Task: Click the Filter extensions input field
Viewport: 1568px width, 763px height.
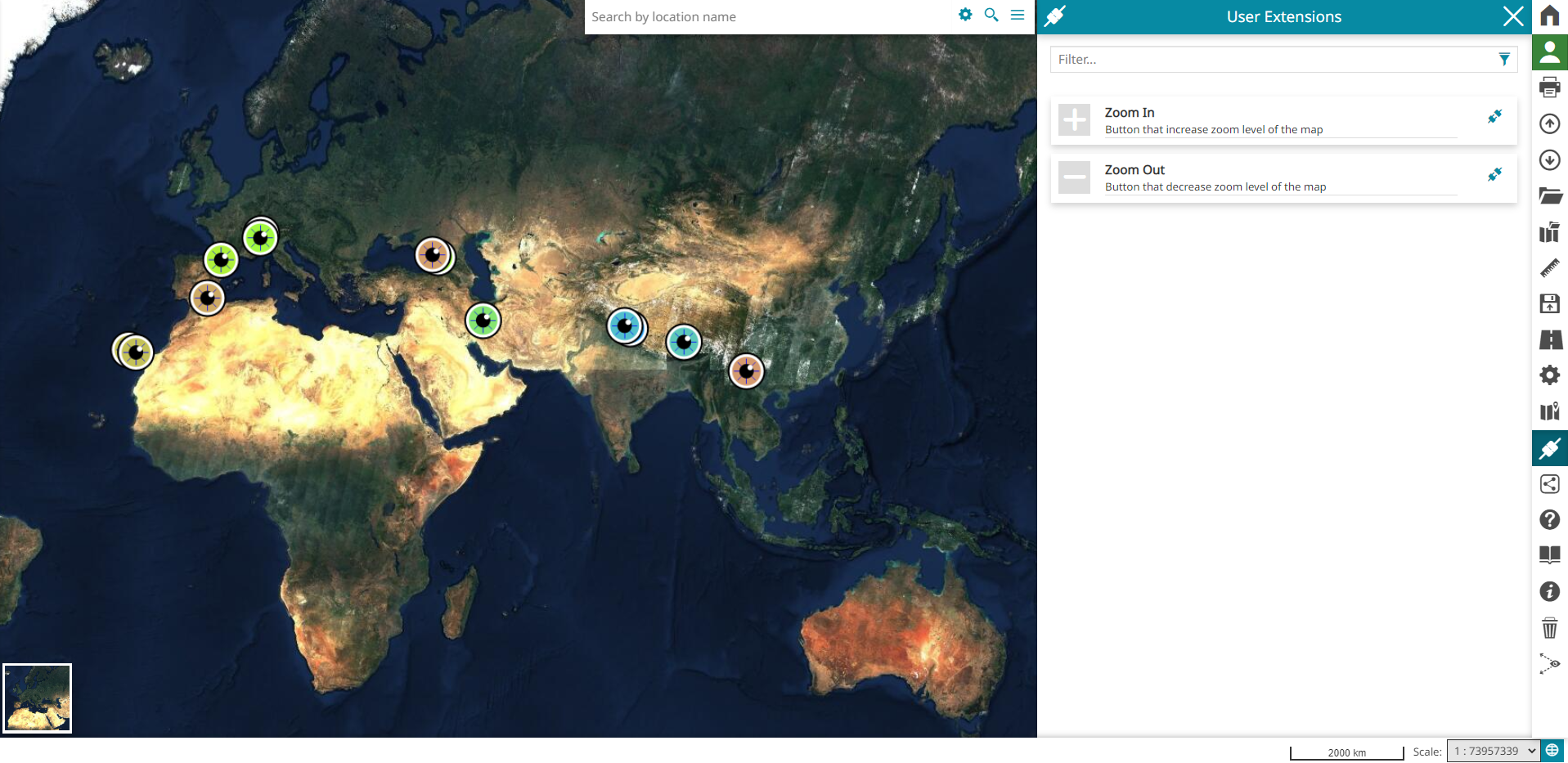Action: [x=1272, y=59]
